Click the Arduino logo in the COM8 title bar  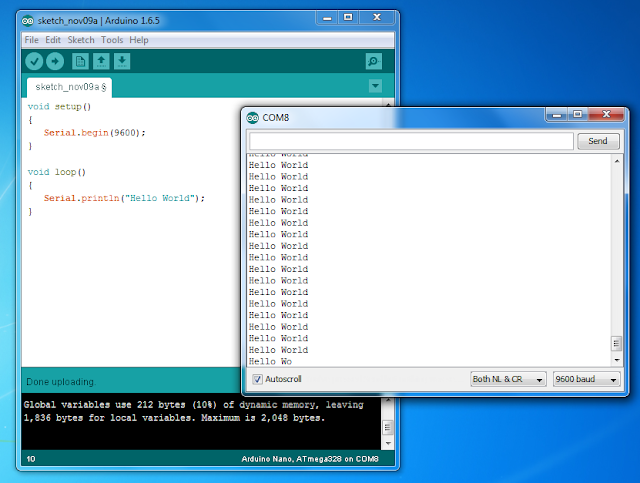(253, 118)
